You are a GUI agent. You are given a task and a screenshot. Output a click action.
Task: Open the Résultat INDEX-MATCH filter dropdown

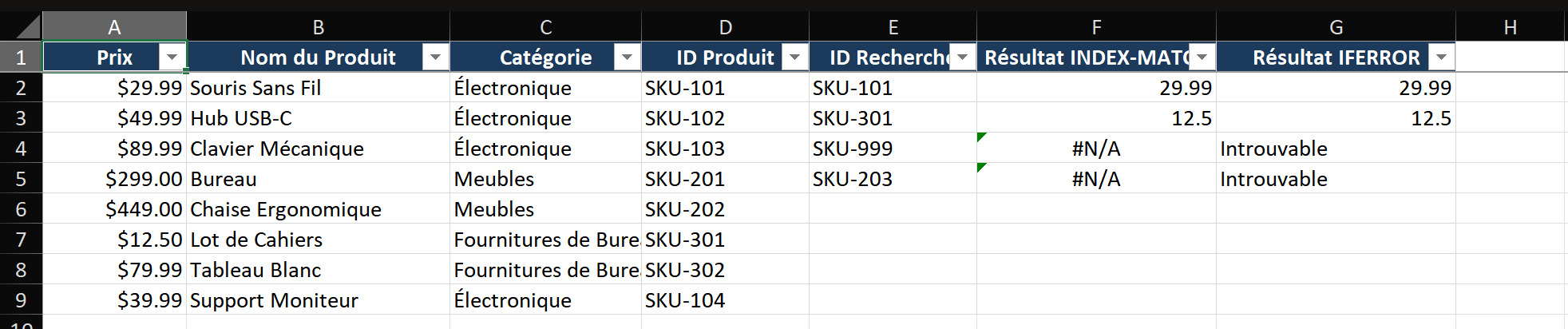point(1202,57)
